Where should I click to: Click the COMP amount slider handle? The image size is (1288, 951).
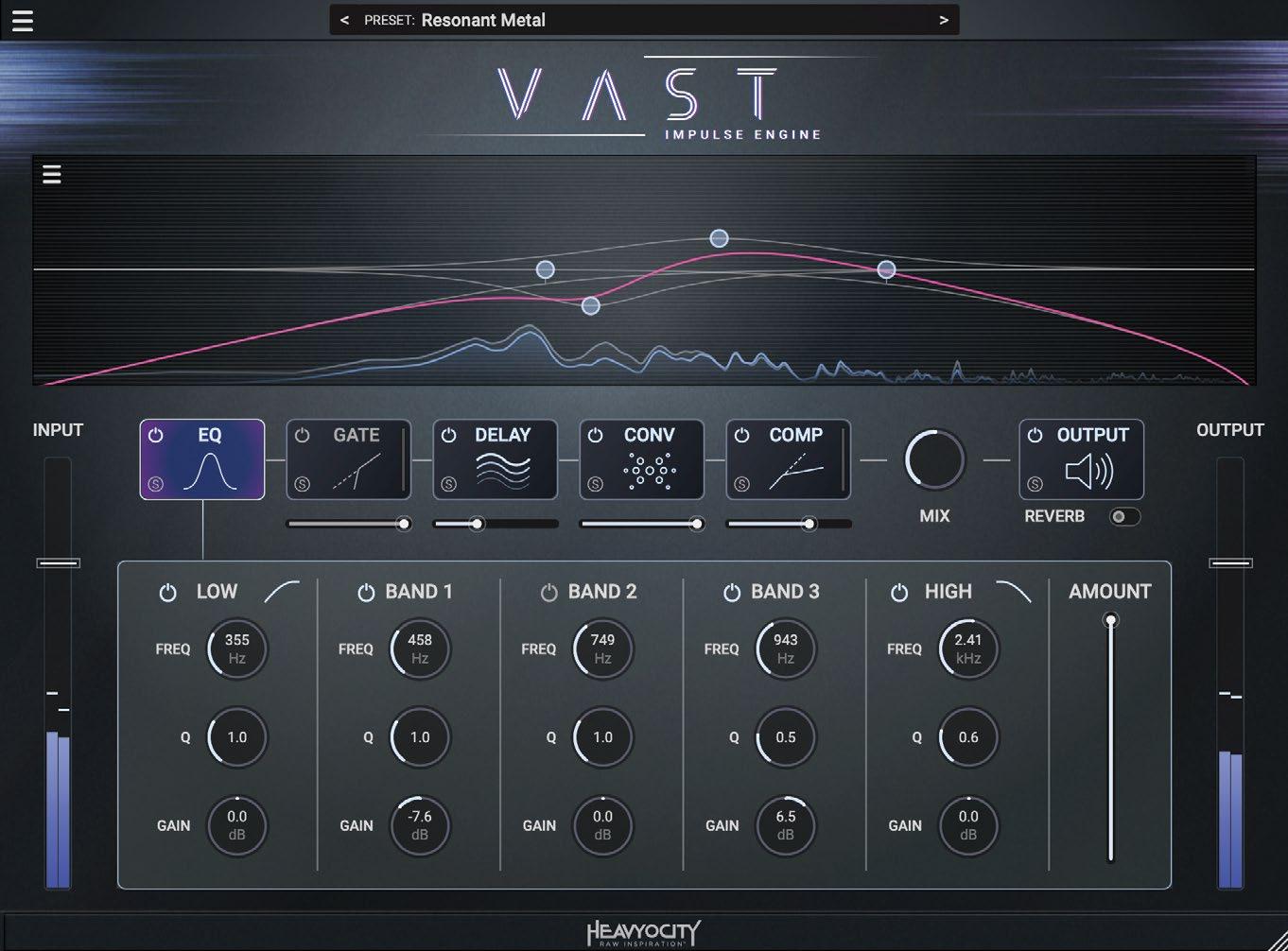[x=809, y=524]
